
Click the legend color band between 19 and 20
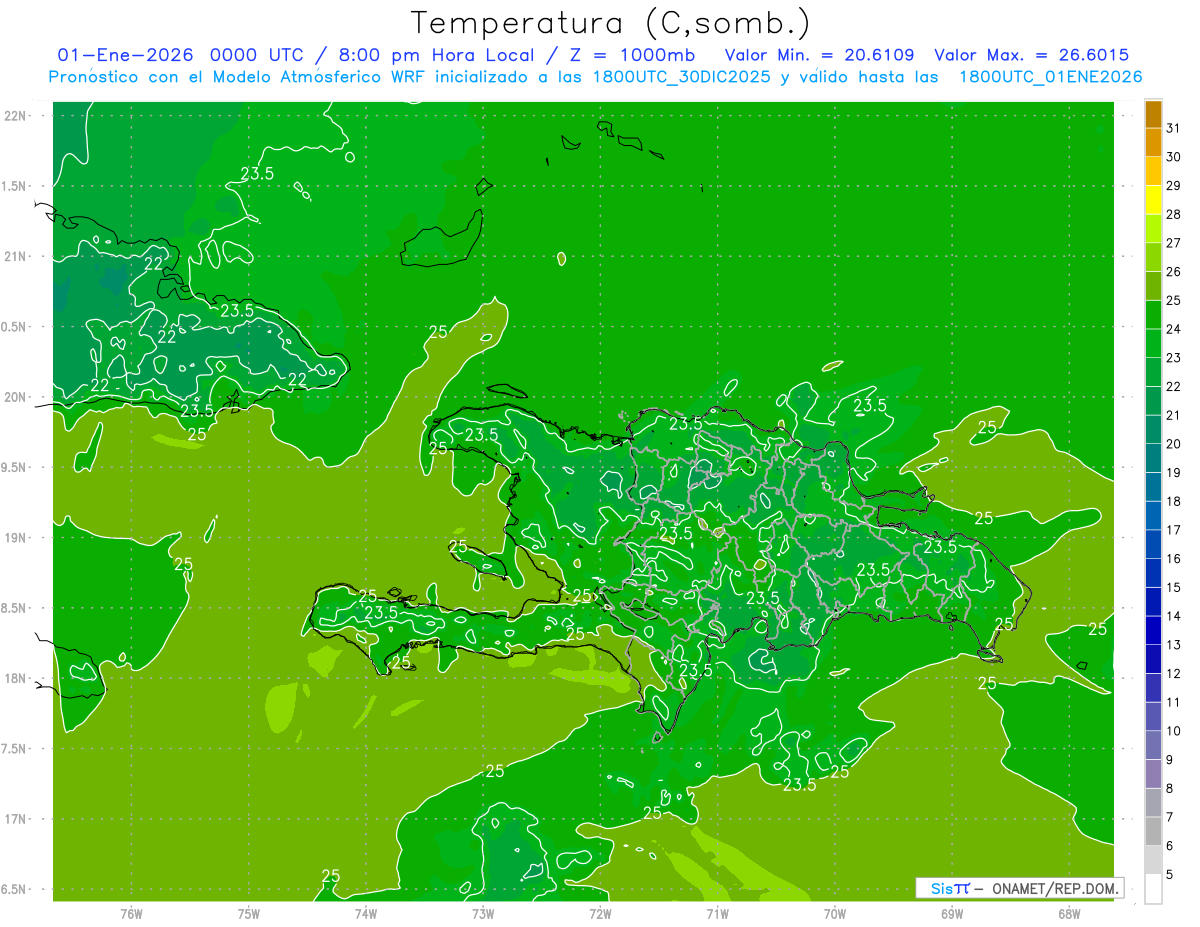1153,458
